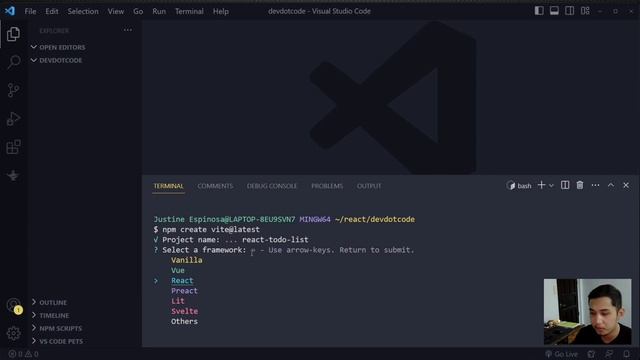Open the Terminal menu
The width and height of the screenshot is (640, 360).
click(189, 11)
